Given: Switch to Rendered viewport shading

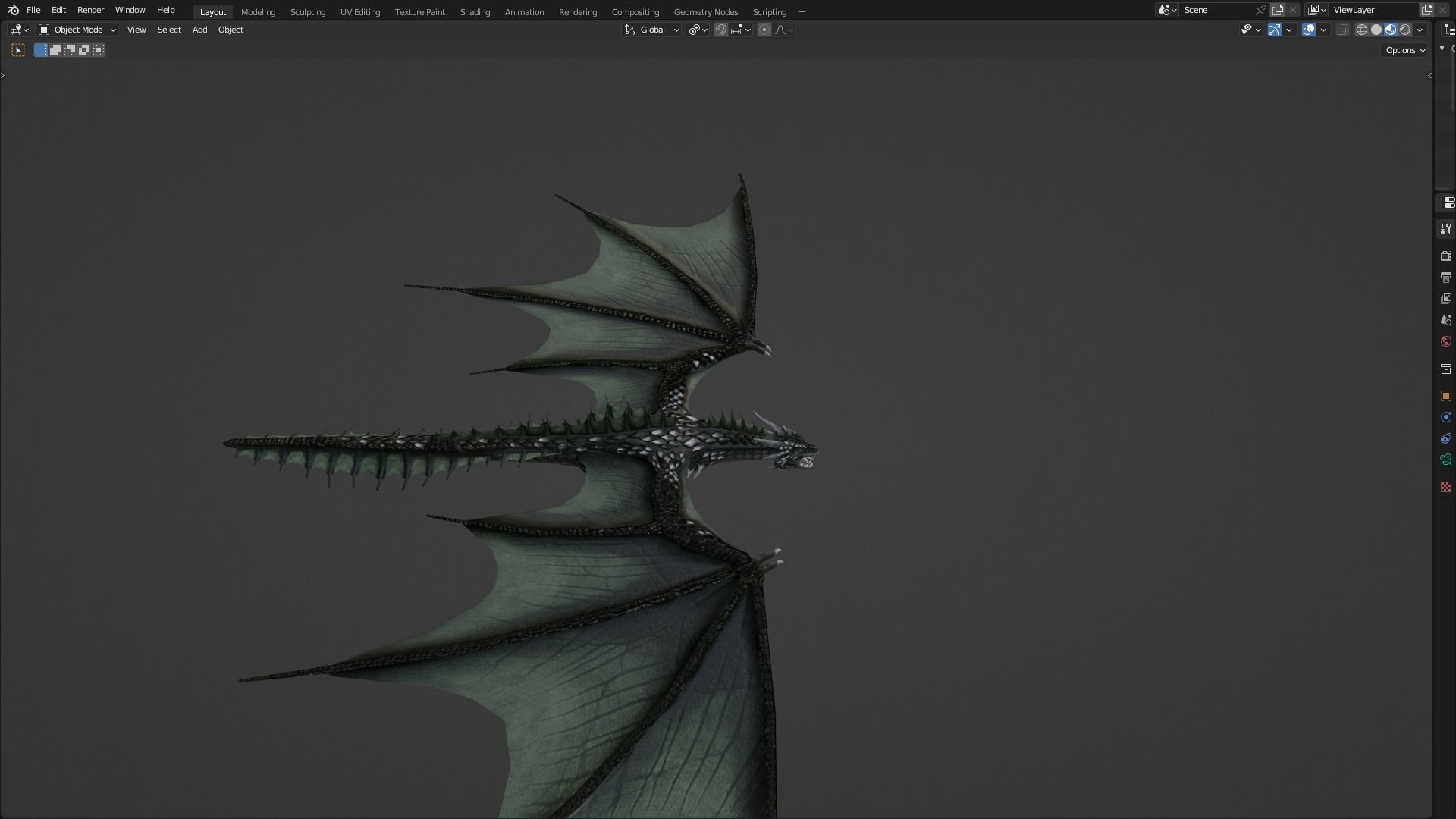Looking at the screenshot, I should click(x=1405, y=30).
